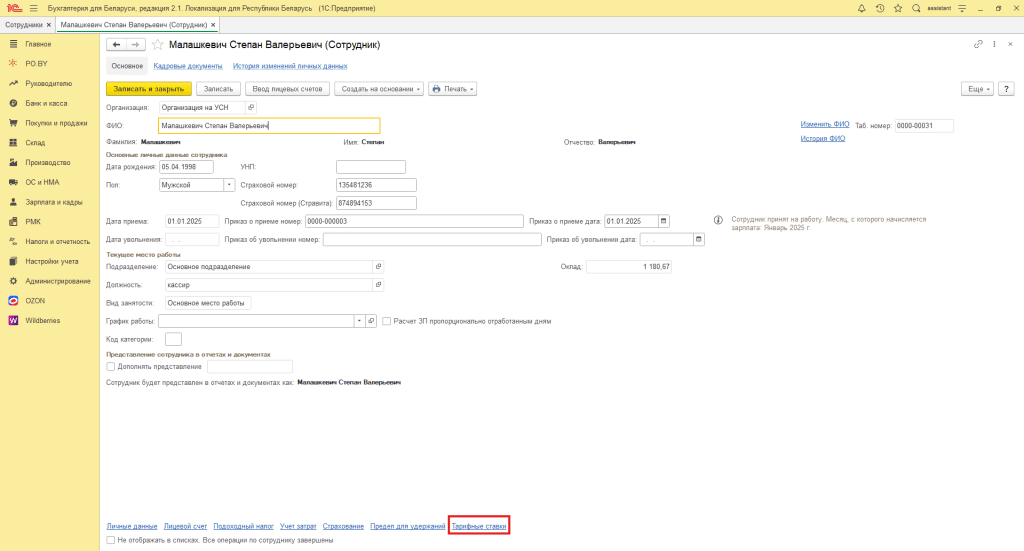This screenshot has width=1024, height=551.
Task: Expand the Пол dropdown
Action: pos(229,185)
